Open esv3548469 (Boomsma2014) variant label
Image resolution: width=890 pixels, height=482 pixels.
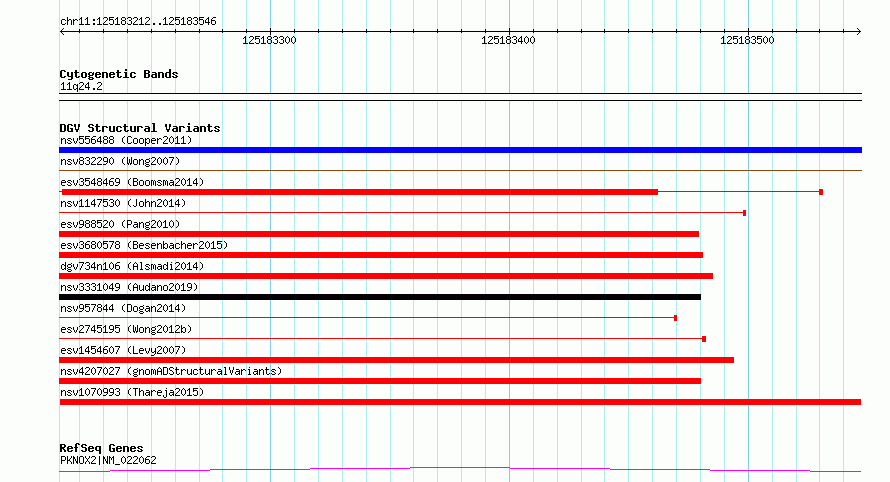132,182
